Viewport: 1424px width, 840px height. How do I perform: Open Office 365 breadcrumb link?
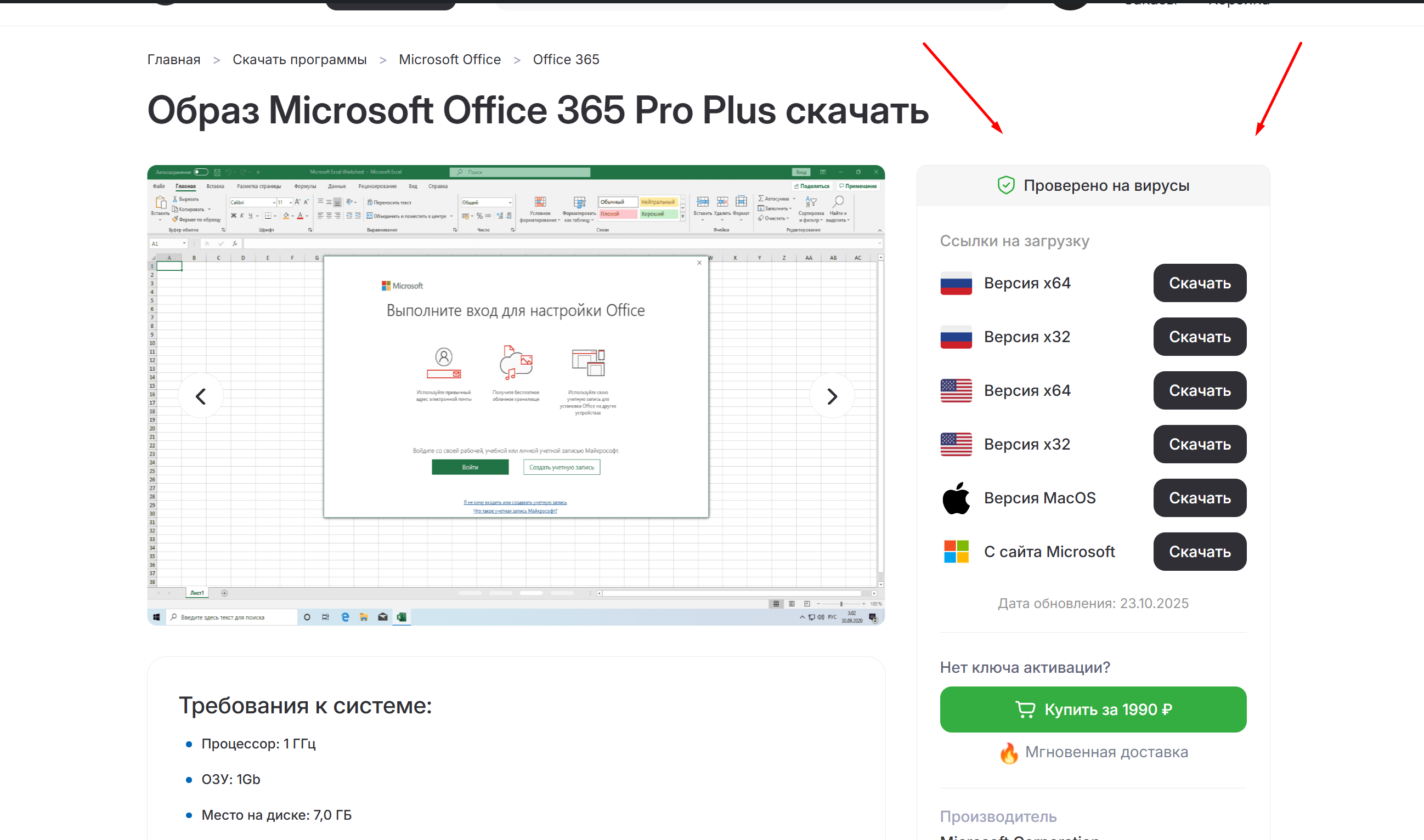566,59
